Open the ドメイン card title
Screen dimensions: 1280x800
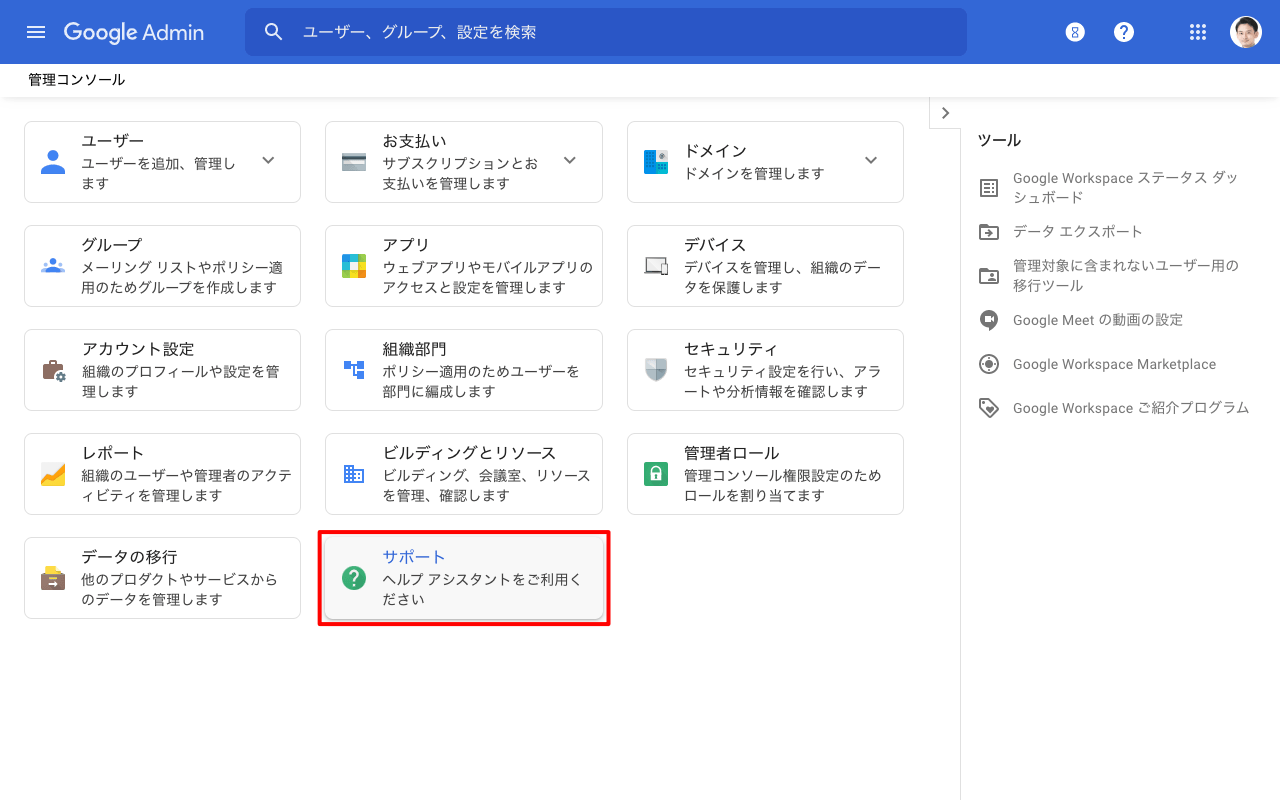(716, 151)
